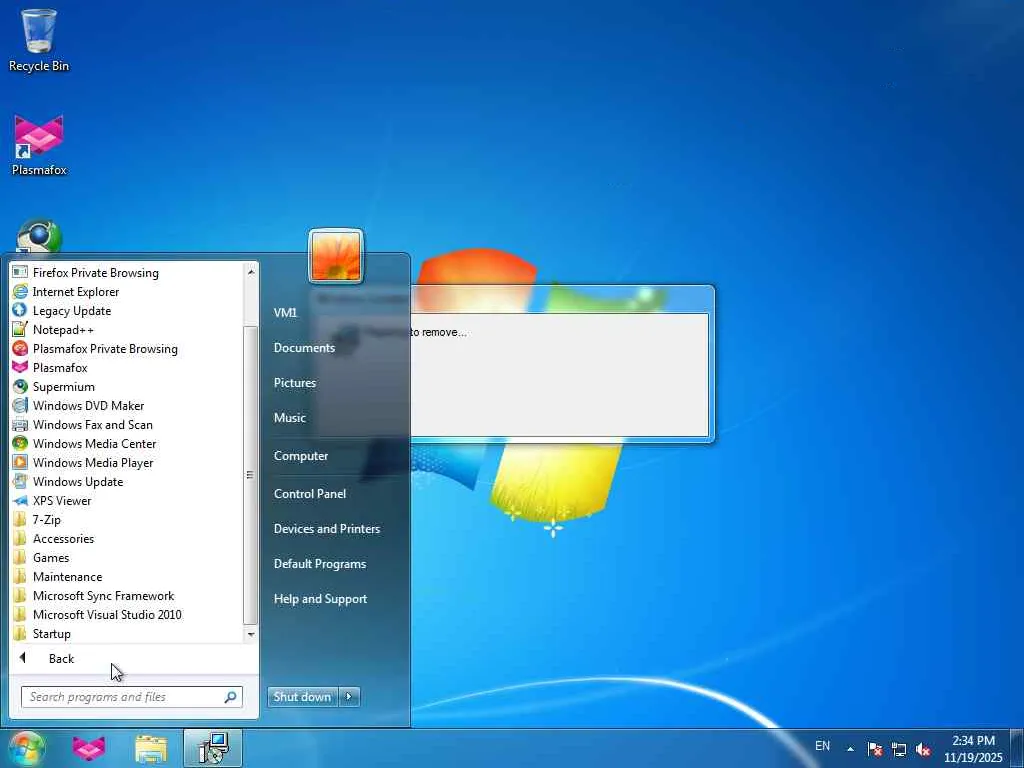Launch Plasmafox icon from Start menu list

[20, 367]
